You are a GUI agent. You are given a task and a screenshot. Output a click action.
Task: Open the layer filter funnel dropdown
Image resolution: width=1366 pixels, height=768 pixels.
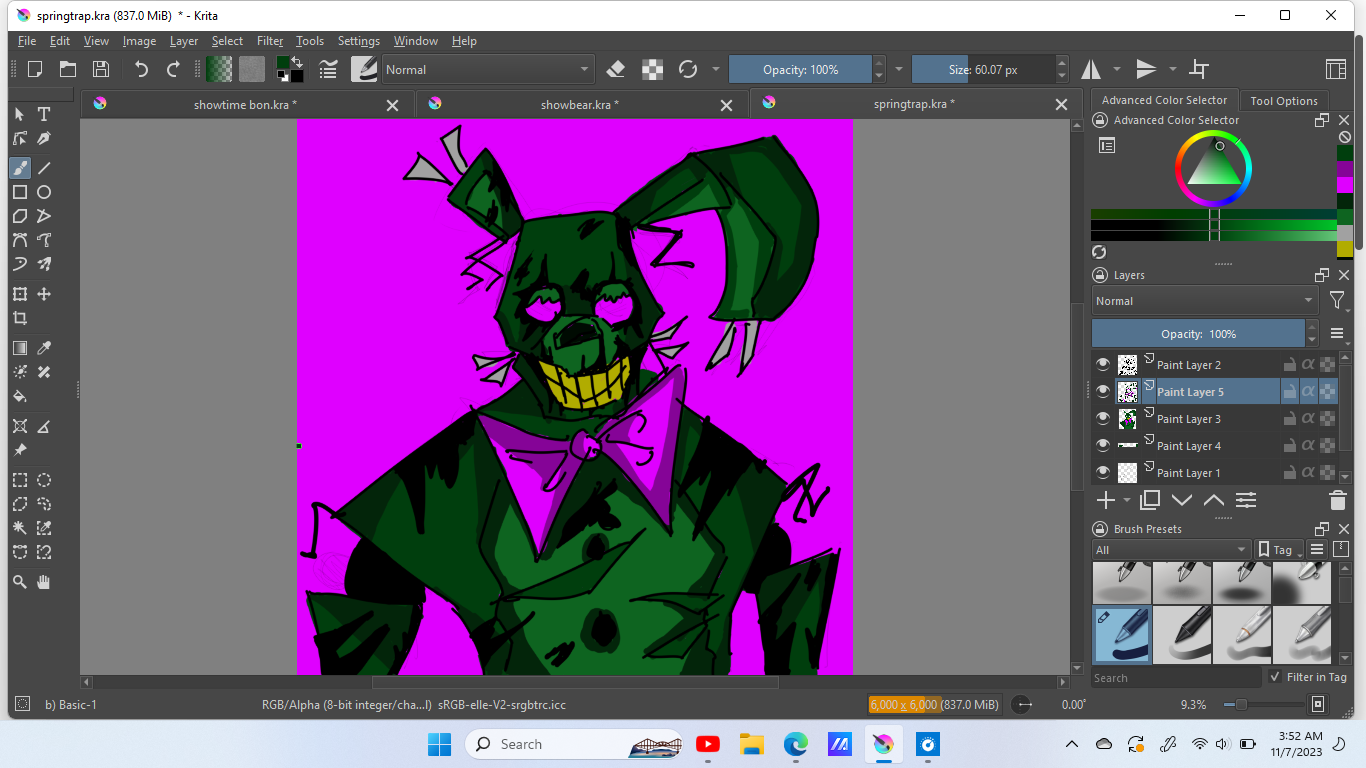click(x=1337, y=301)
